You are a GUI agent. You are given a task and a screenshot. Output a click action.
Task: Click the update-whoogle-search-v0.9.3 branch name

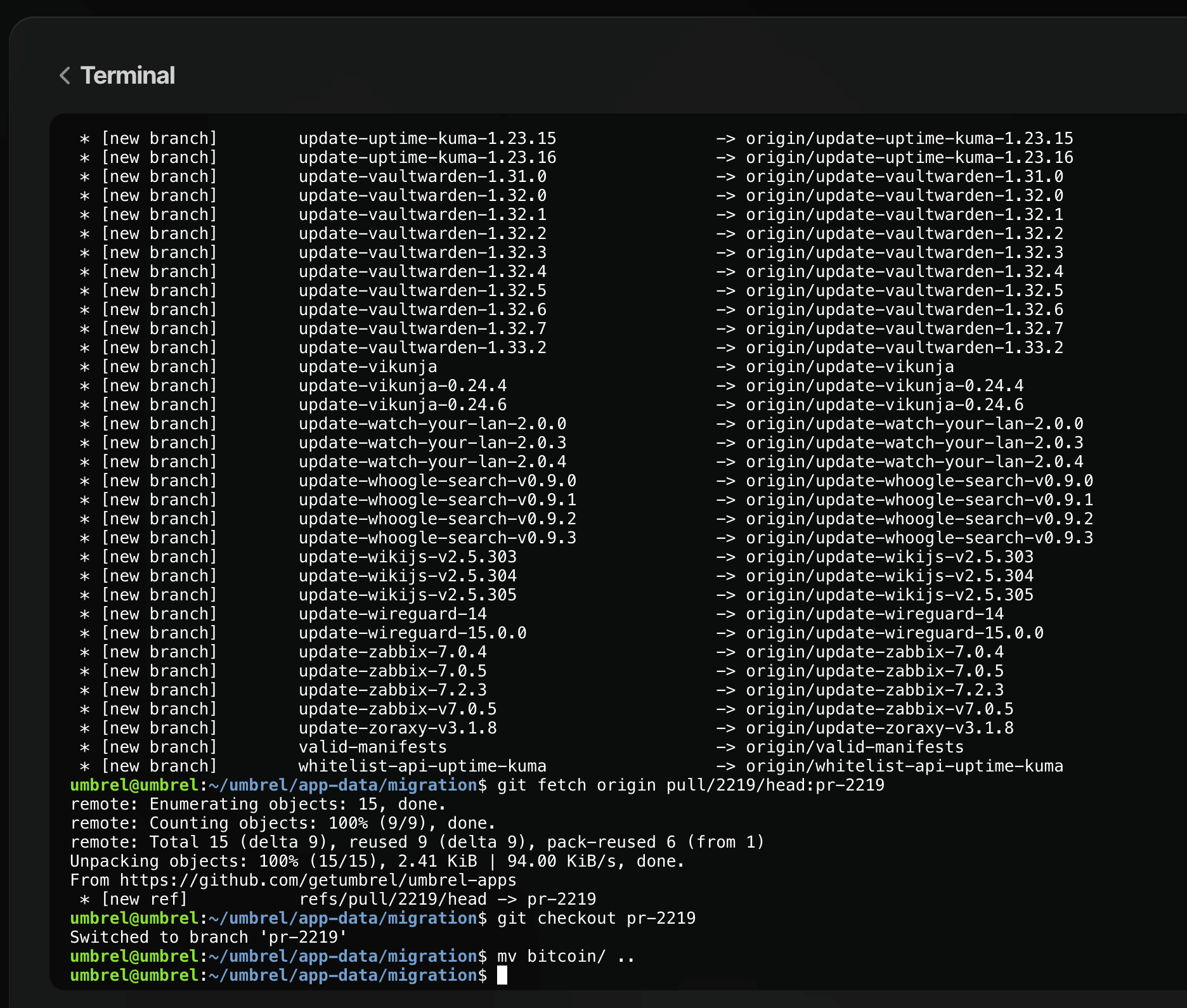[x=438, y=538]
